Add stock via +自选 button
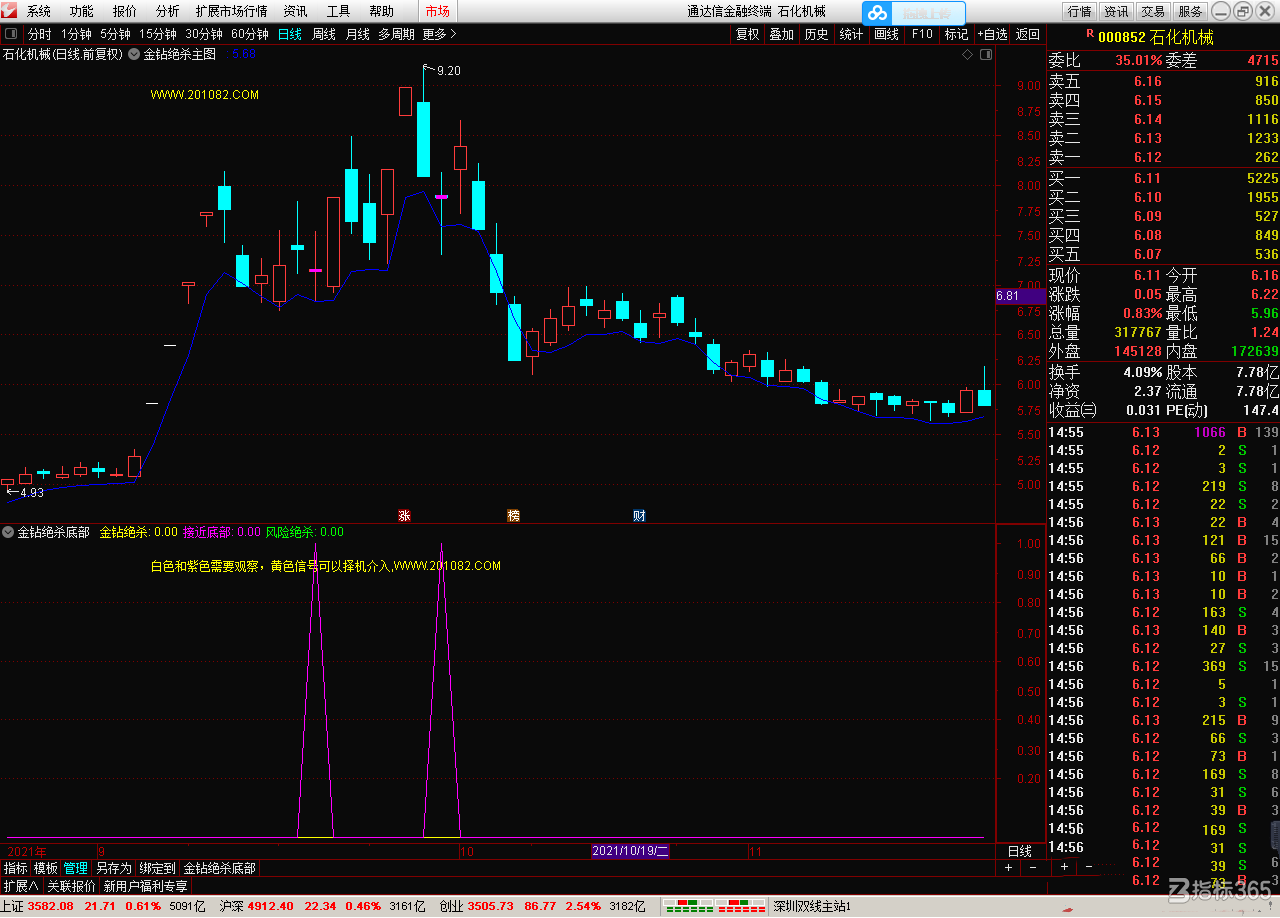Screen dimensions: 1280x918 992,33
